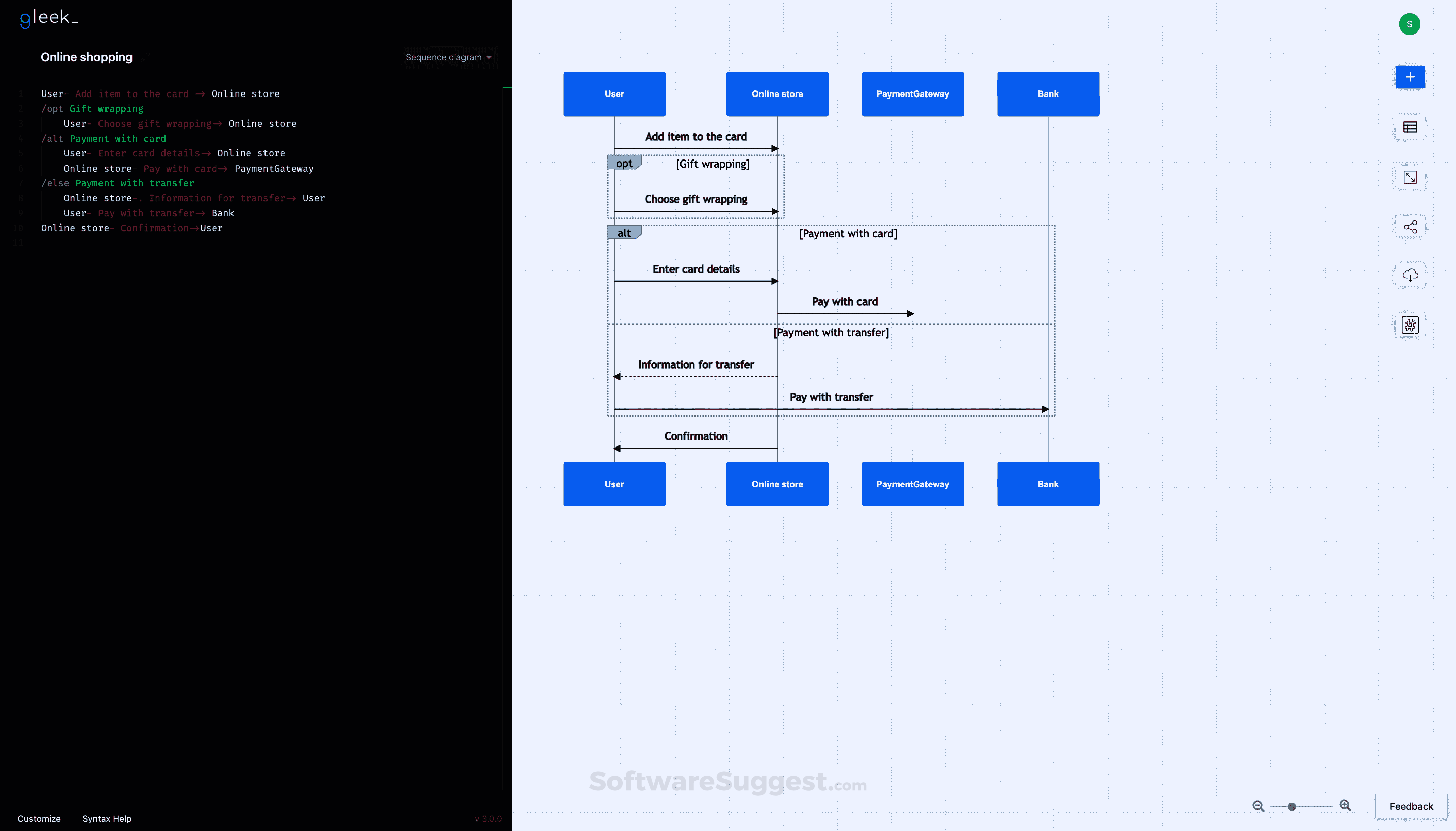Click the Syntax Help link

(107, 818)
